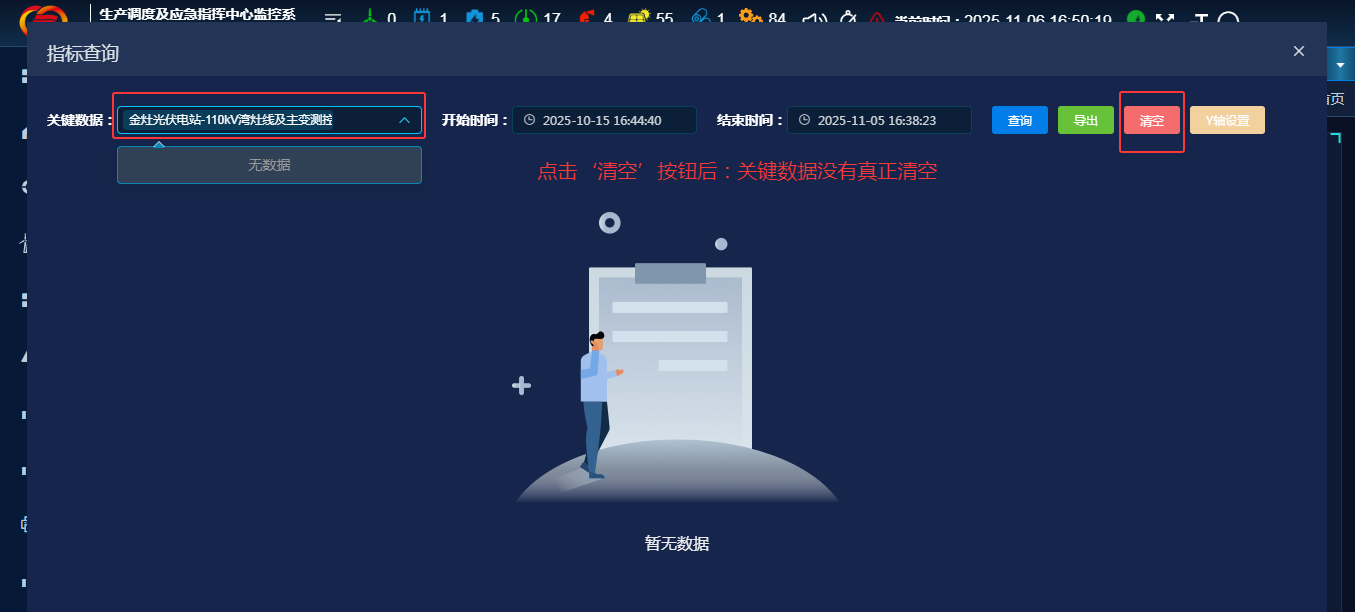Select the 金灶光伏电站 key data combo box
The image size is (1355, 612).
pyautogui.click(x=260, y=120)
